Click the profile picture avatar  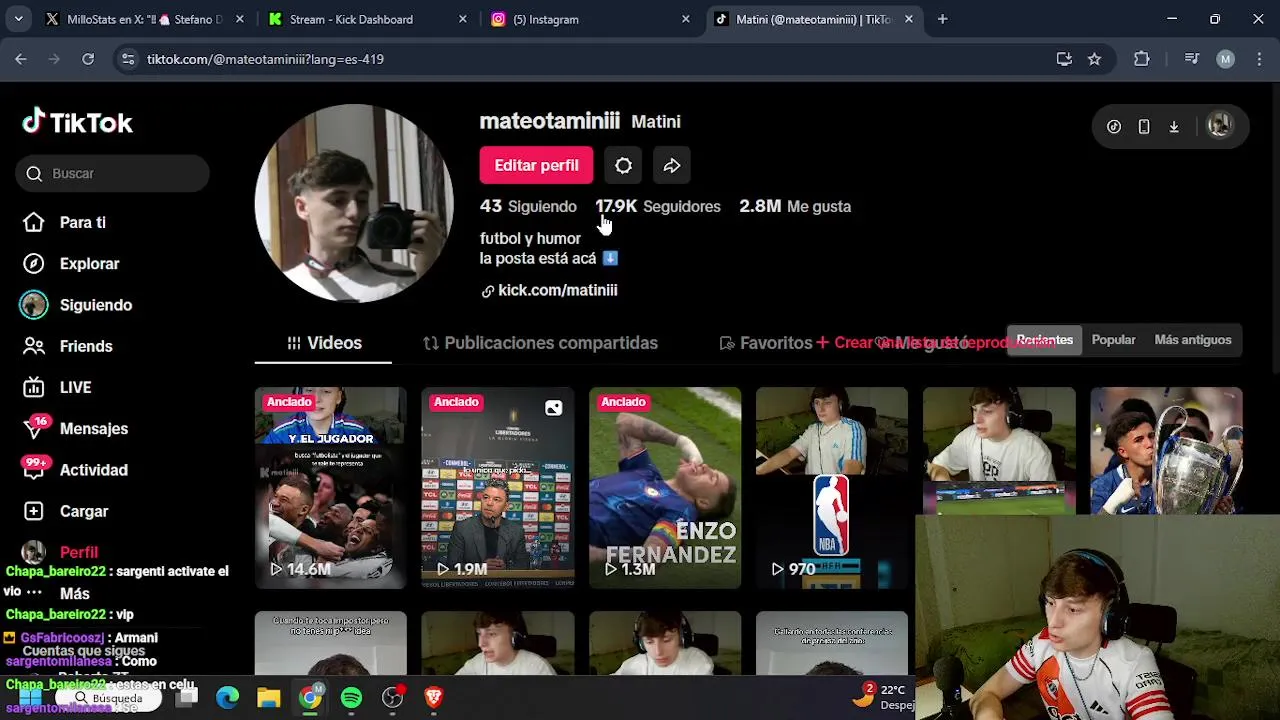[354, 203]
